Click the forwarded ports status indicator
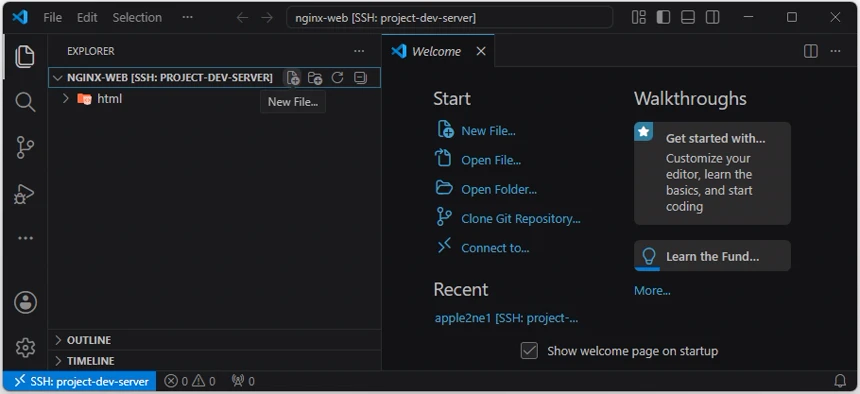The image size is (860, 394). (243, 381)
